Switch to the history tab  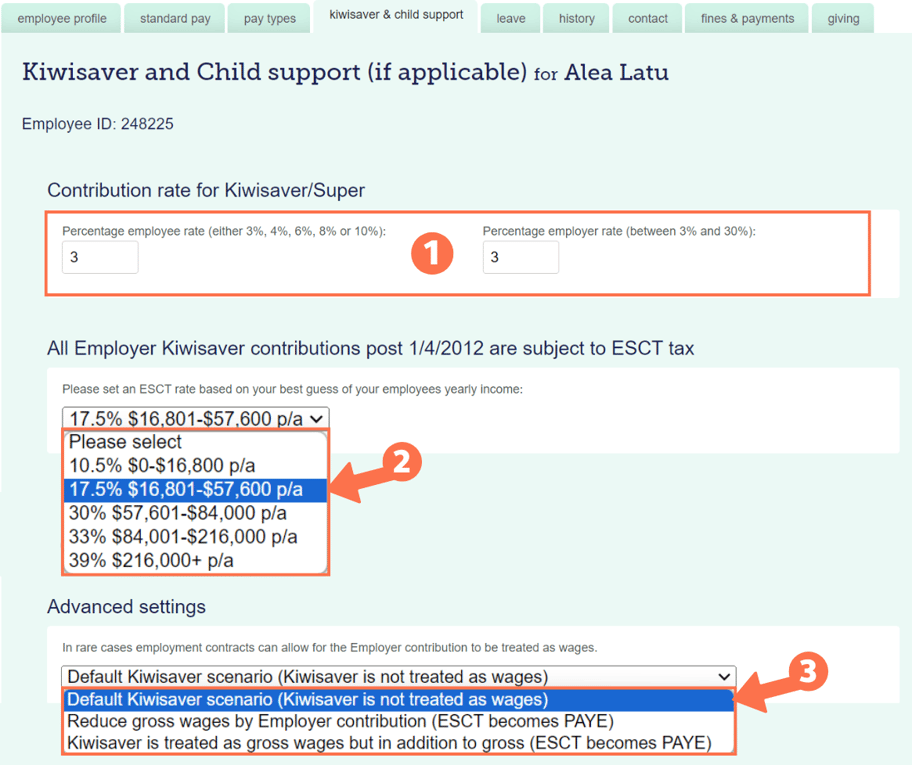(x=576, y=17)
